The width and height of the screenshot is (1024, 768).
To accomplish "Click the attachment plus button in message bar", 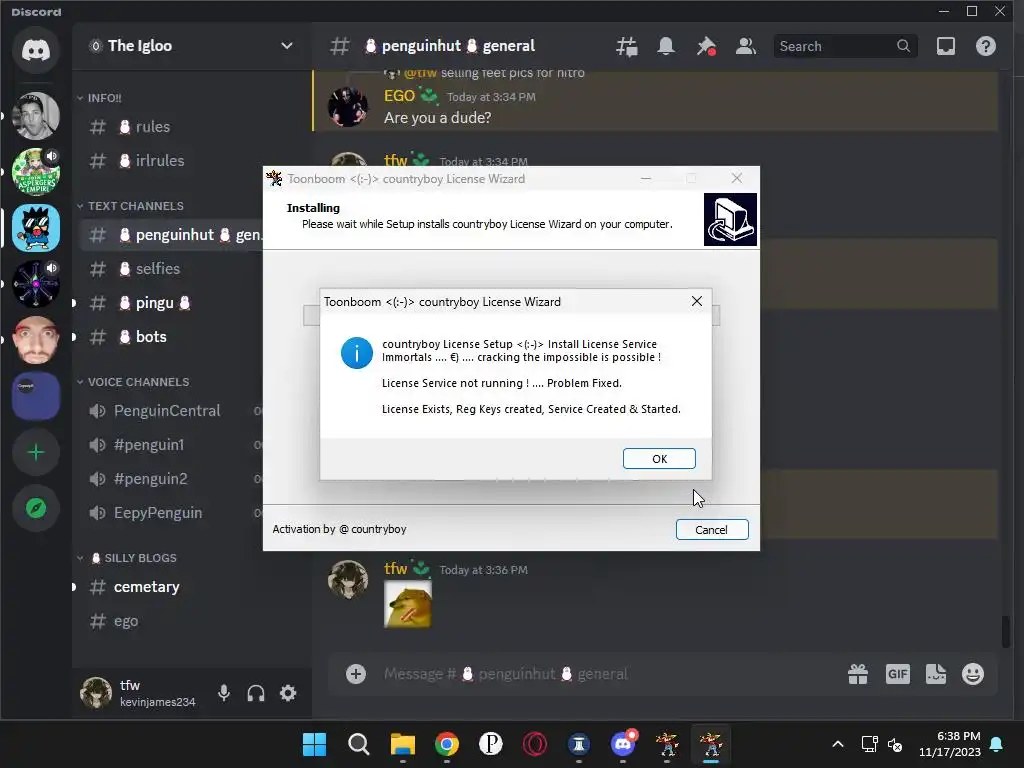I will coord(356,674).
